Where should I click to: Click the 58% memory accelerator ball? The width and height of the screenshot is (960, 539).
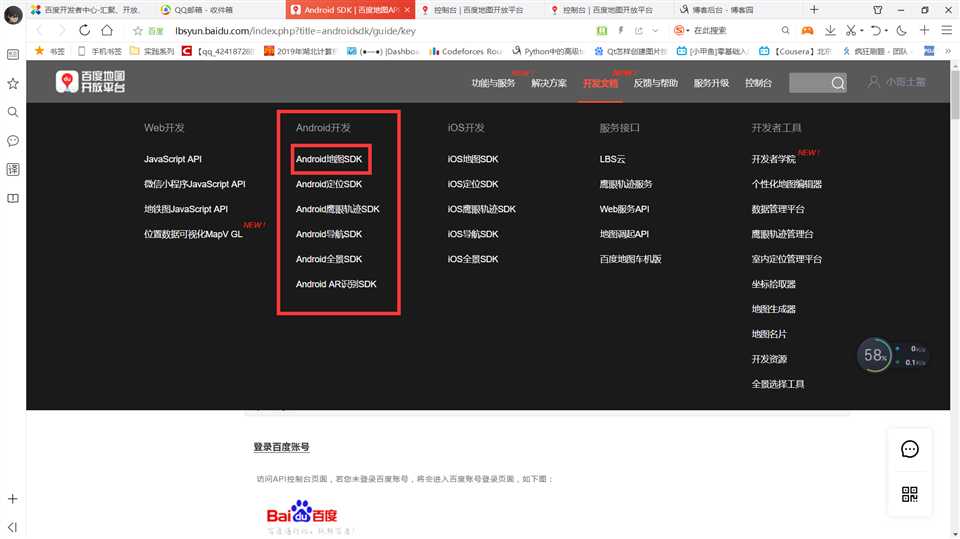coord(875,355)
